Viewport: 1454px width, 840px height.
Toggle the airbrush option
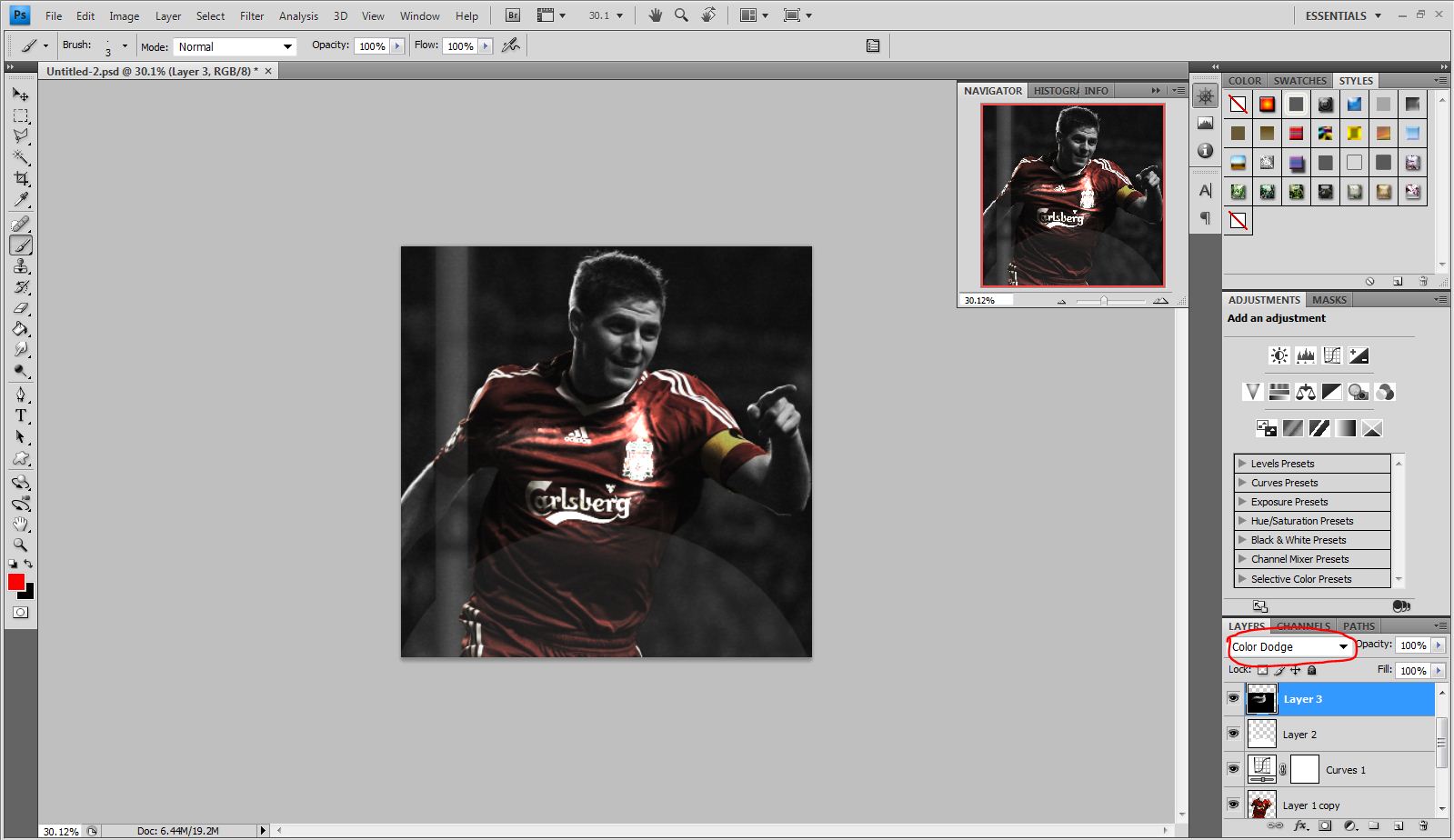coord(511,45)
